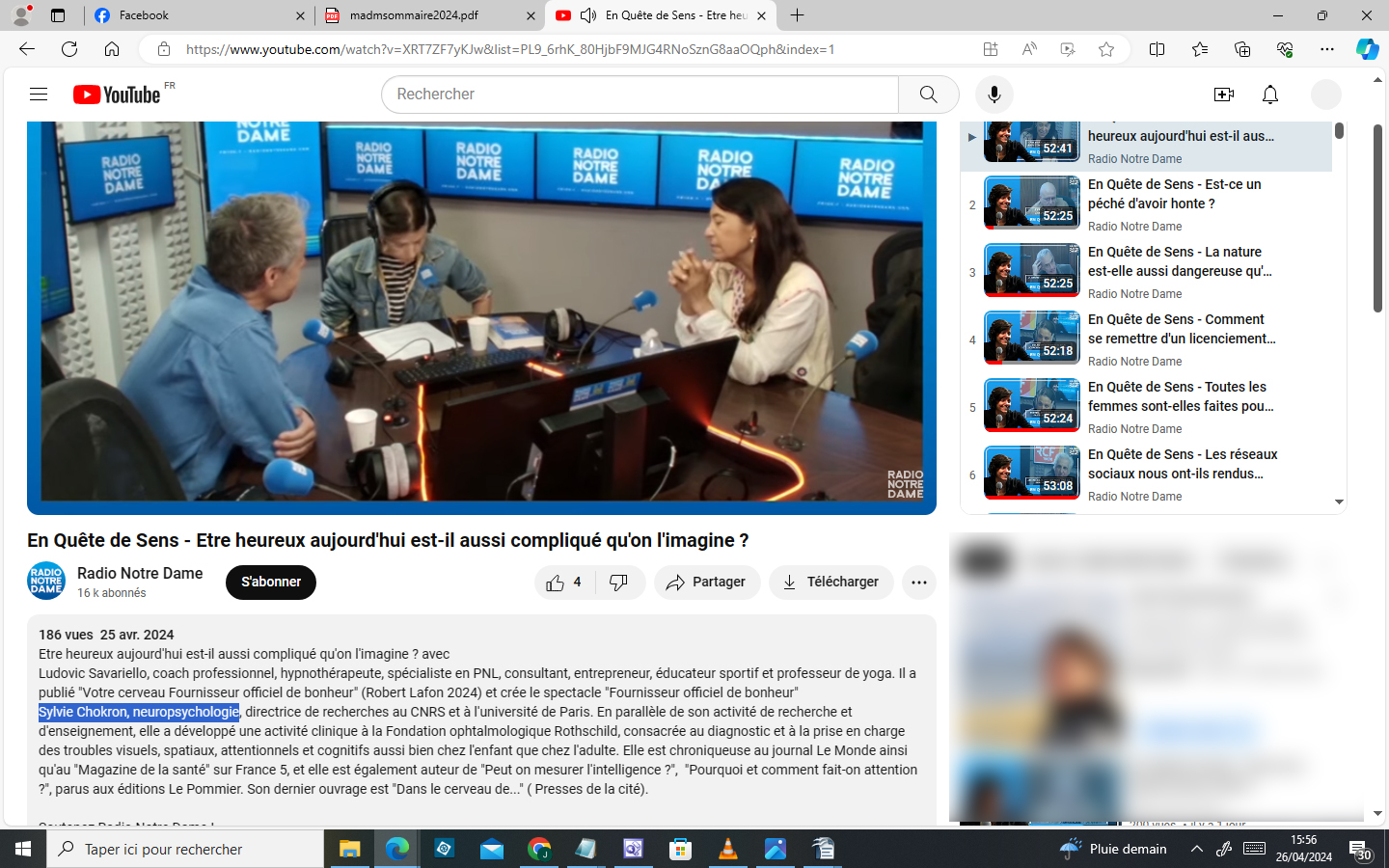Image resolution: width=1389 pixels, height=868 pixels.
Task: Switch to the Facebook tab
Action: click(198, 15)
